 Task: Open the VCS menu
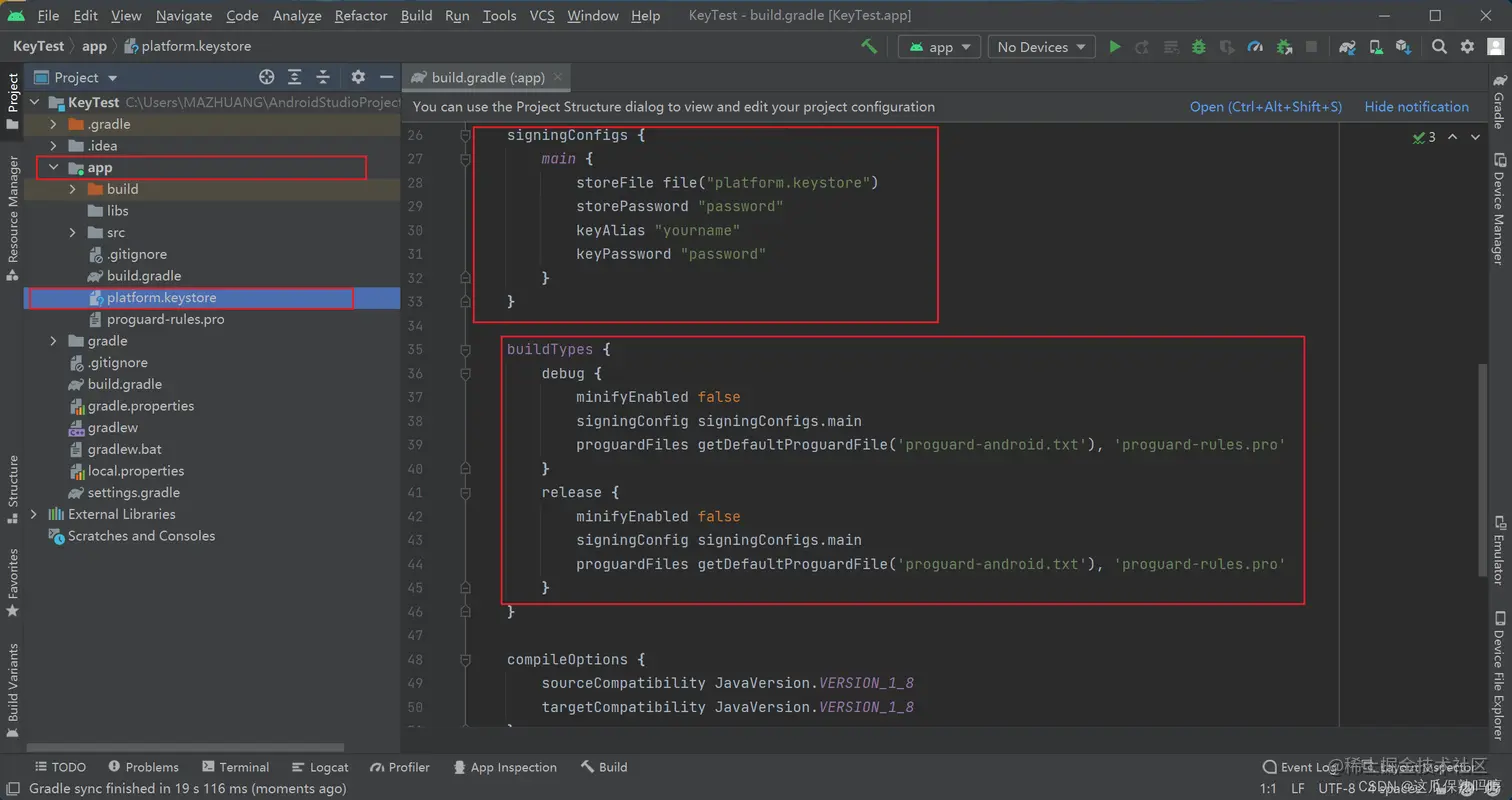point(542,15)
